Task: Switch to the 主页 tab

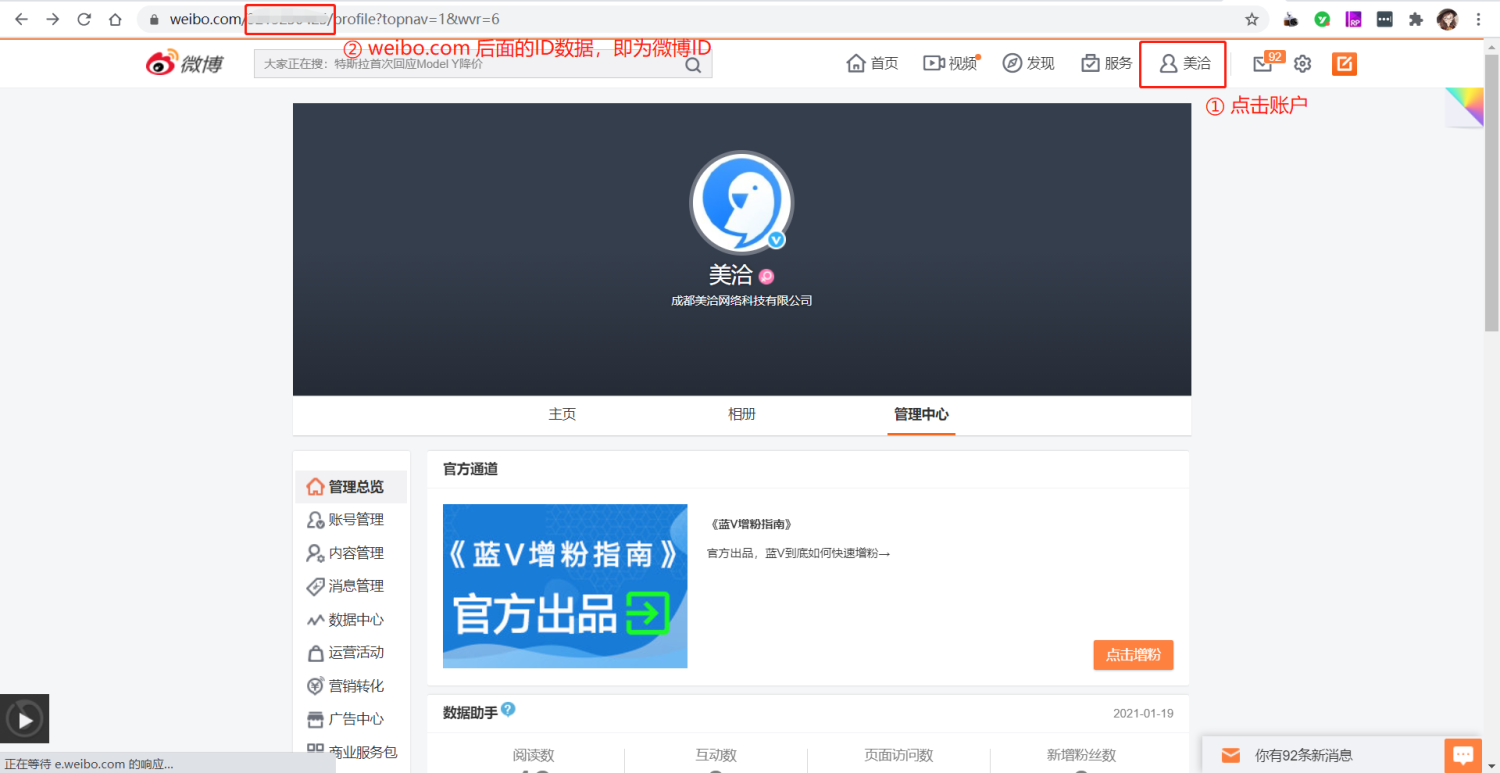Action: tap(562, 414)
